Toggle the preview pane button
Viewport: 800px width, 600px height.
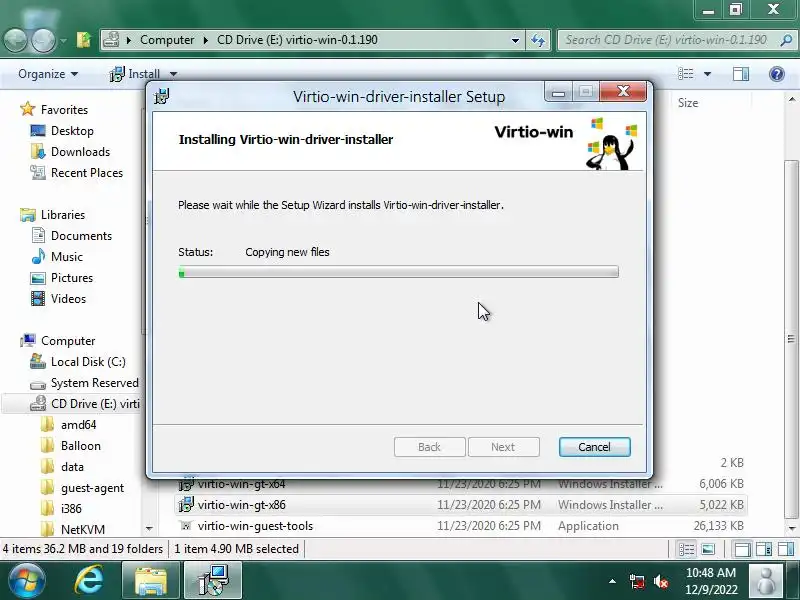pyautogui.click(x=741, y=74)
